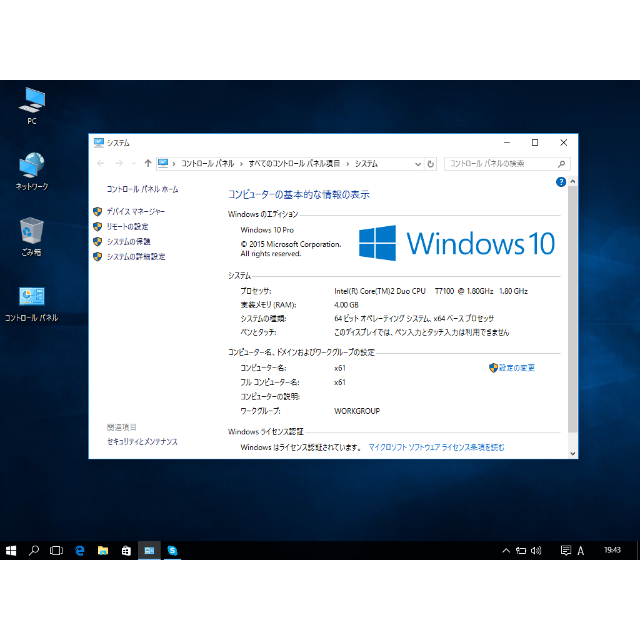The height and width of the screenshot is (640, 640).
Task: Click the IME input mode A indicator
Action: click(581, 551)
